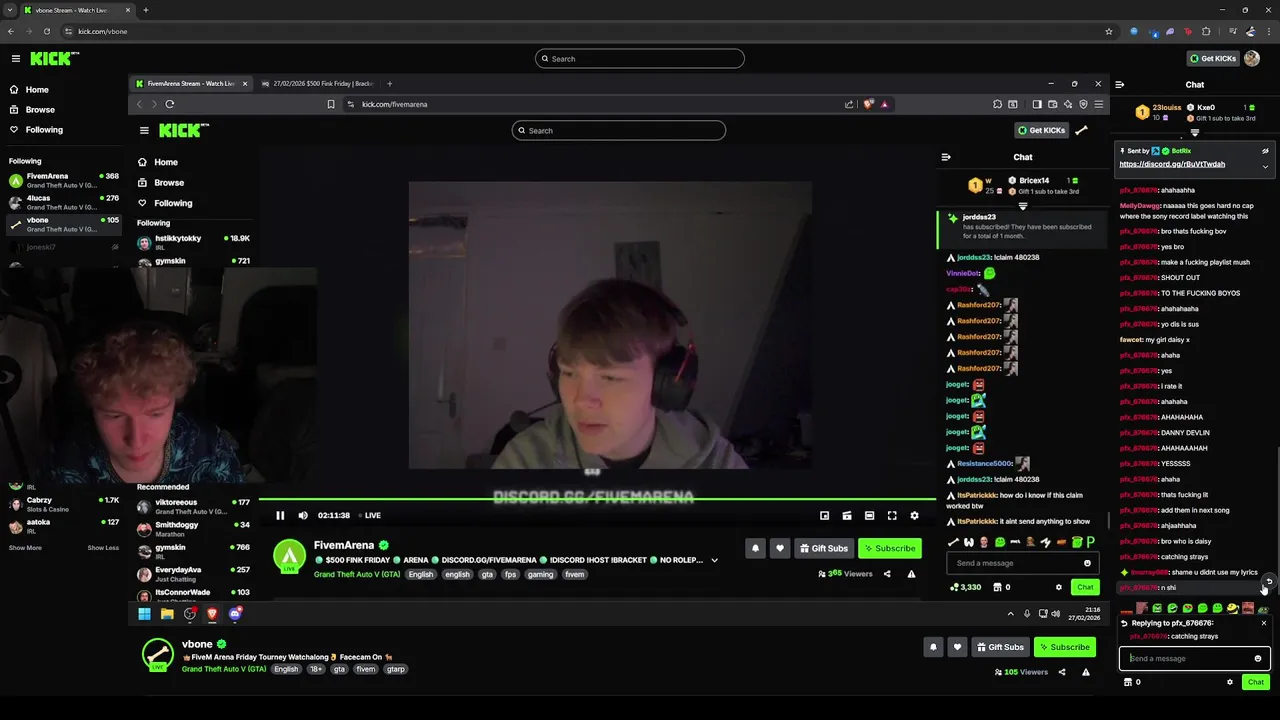Click the English language tag under vbone
1280x720 pixels.
pyautogui.click(x=286, y=669)
